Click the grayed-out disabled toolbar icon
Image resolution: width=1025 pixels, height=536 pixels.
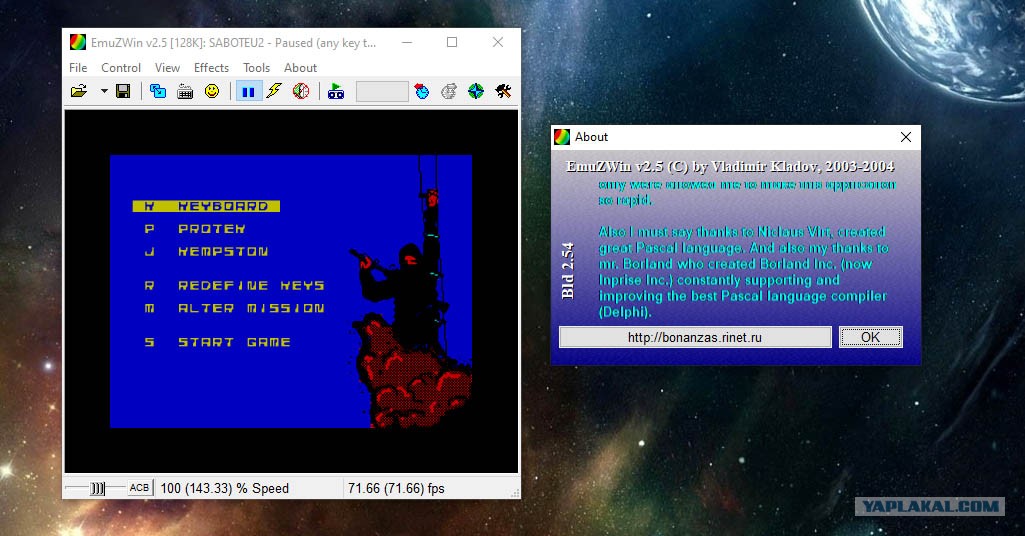point(448,92)
